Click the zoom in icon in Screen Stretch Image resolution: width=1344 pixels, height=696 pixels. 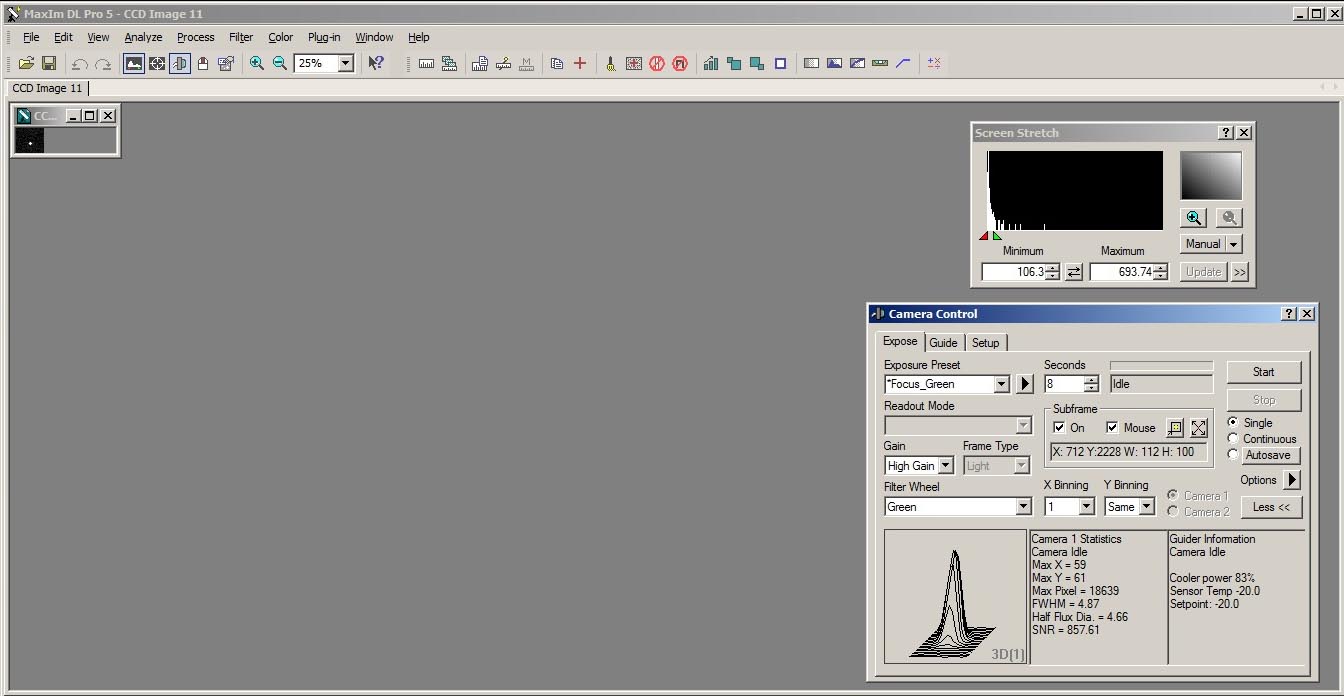1194,218
